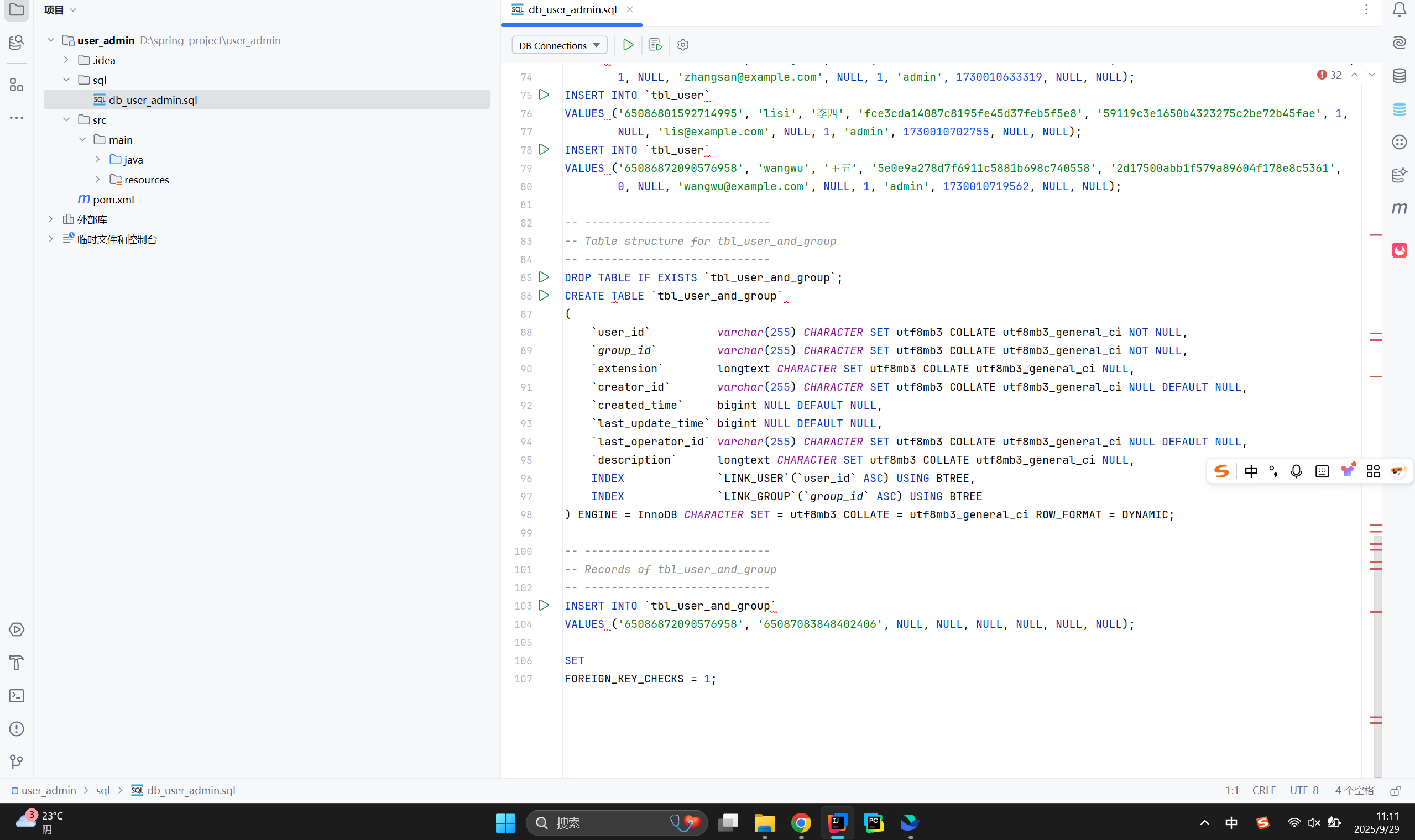The height and width of the screenshot is (840, 1415).
Task: Toggle Sogou input Chinese/English mode button
Action: 1251,471
